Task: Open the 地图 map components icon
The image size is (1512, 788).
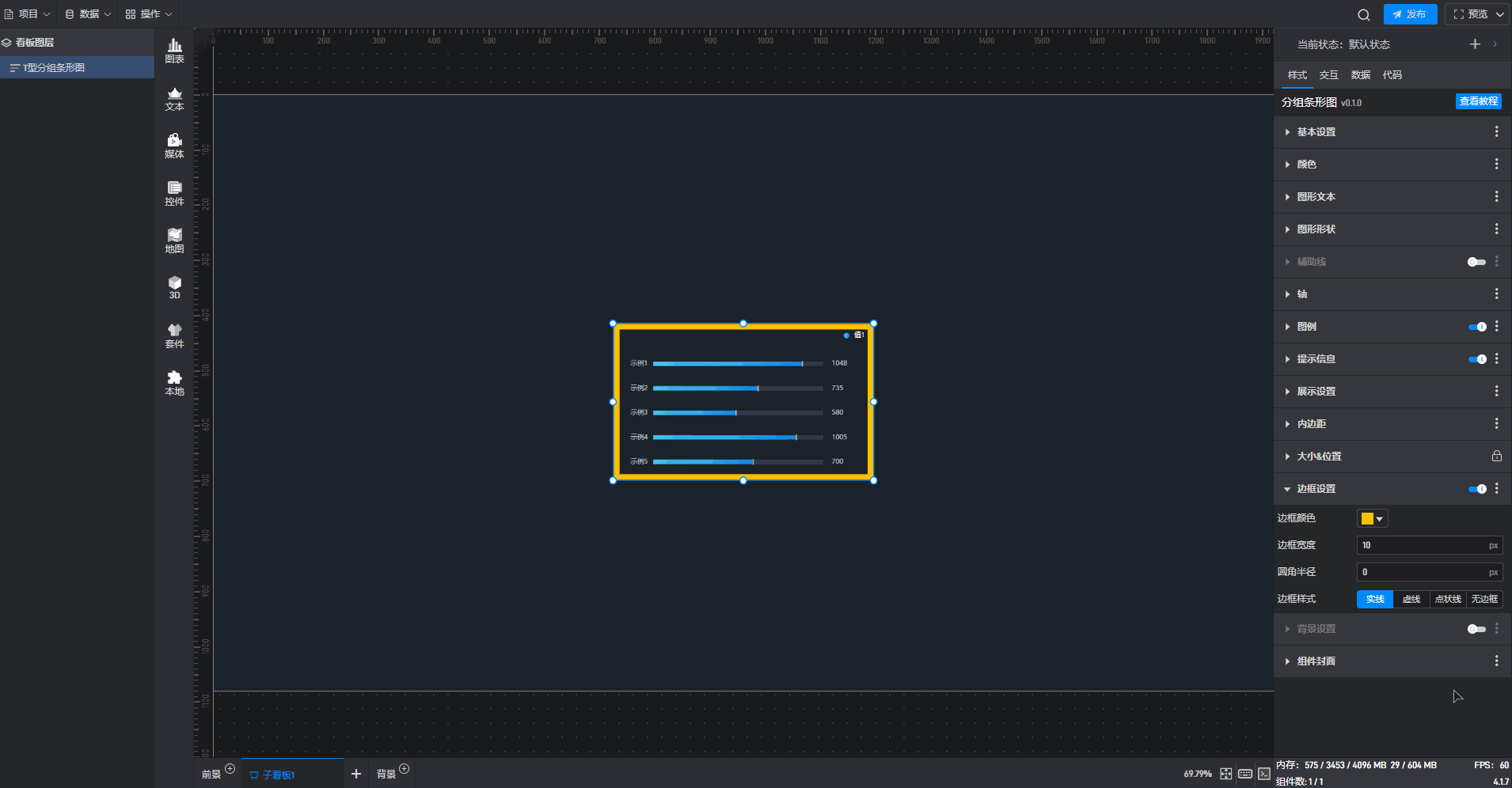Action: click(x=174, y=241)
